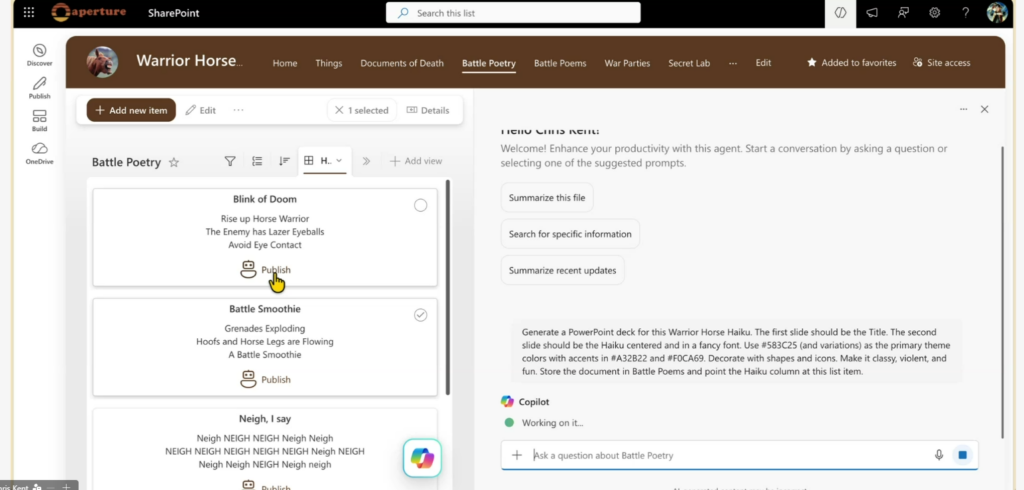Image resolution: width=1024 pixels, height=490 pixels.
Task: Open the Copilot icon in top bar
Action: [x=840, y=12]
